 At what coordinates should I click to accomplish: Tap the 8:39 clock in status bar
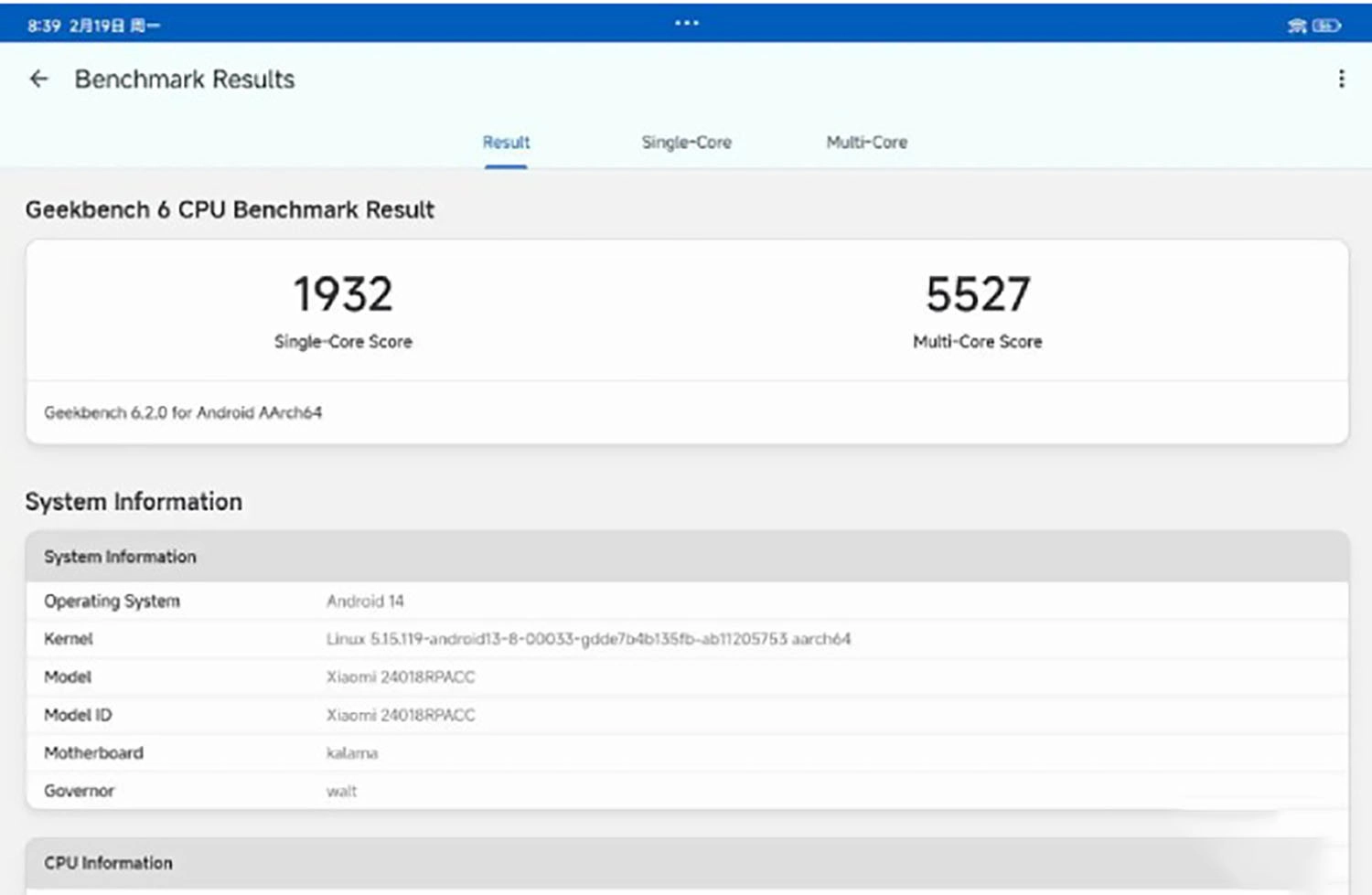coord(43,26)
